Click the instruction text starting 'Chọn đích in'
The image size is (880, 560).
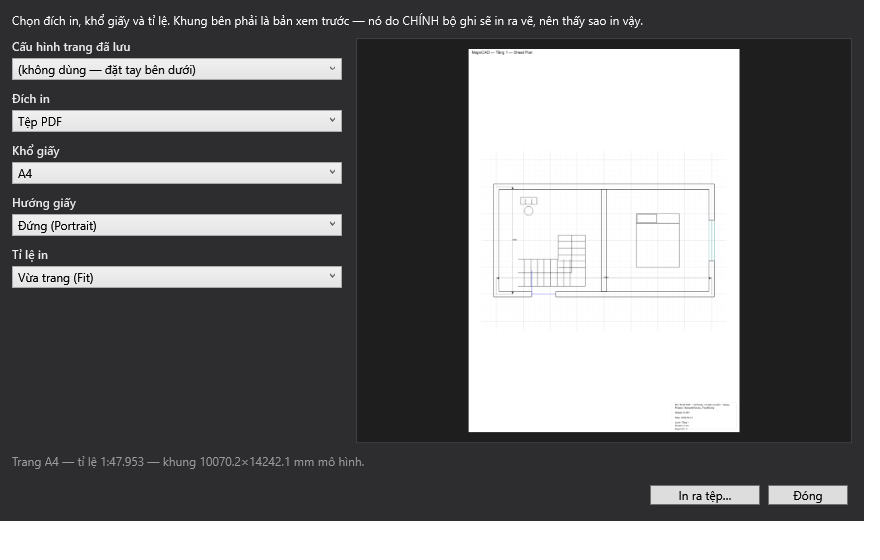(327, 21)
